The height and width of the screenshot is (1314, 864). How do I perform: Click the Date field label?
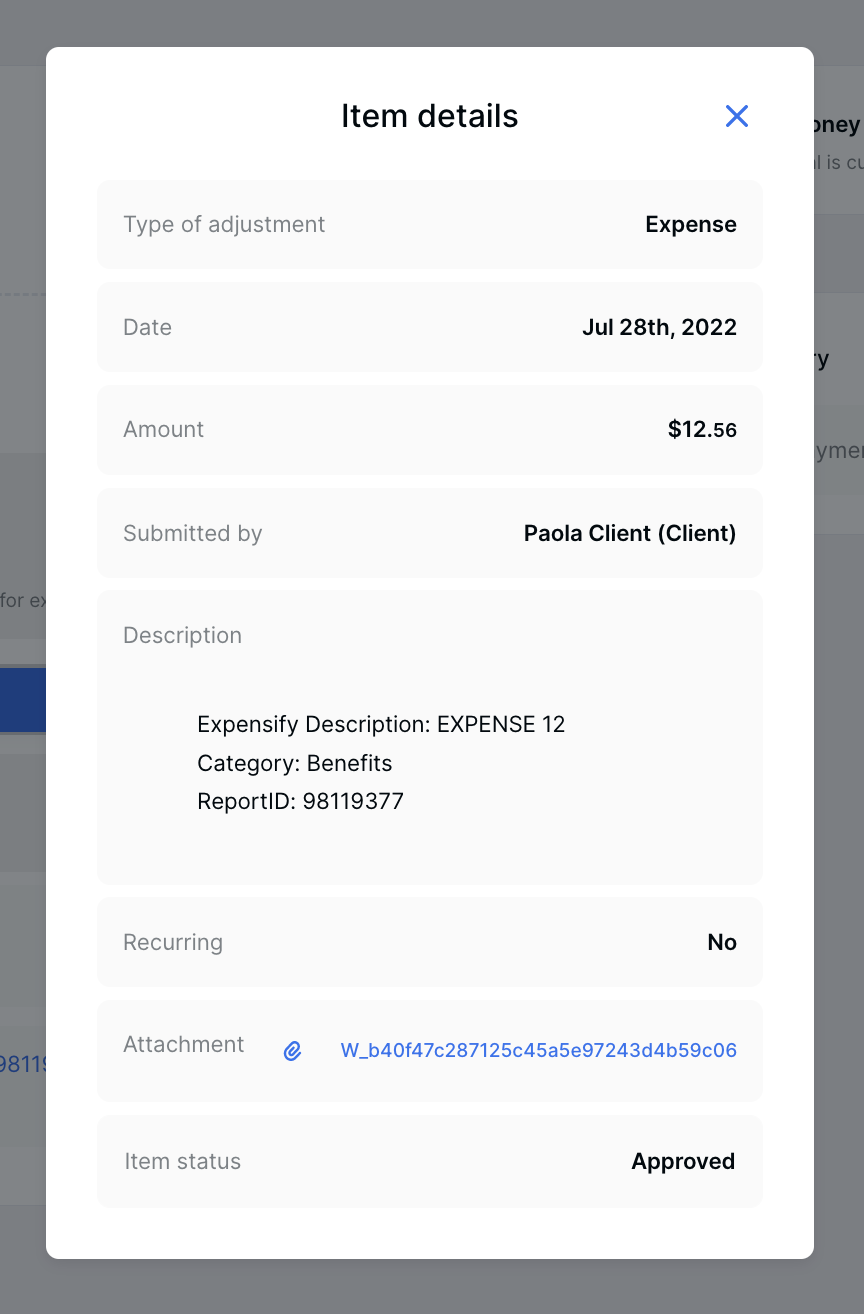[147, 327]
